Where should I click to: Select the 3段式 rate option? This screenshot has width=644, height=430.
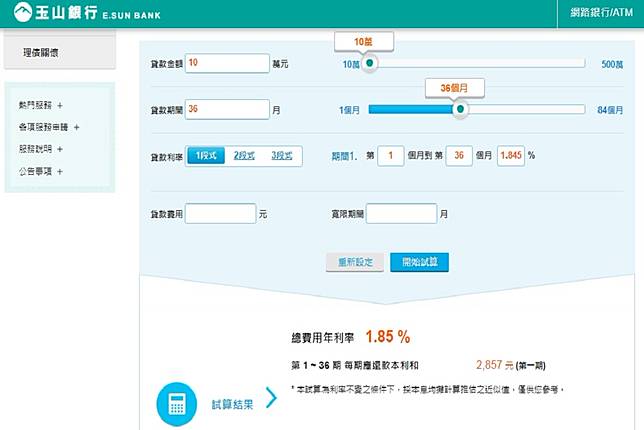coord(282,156)
